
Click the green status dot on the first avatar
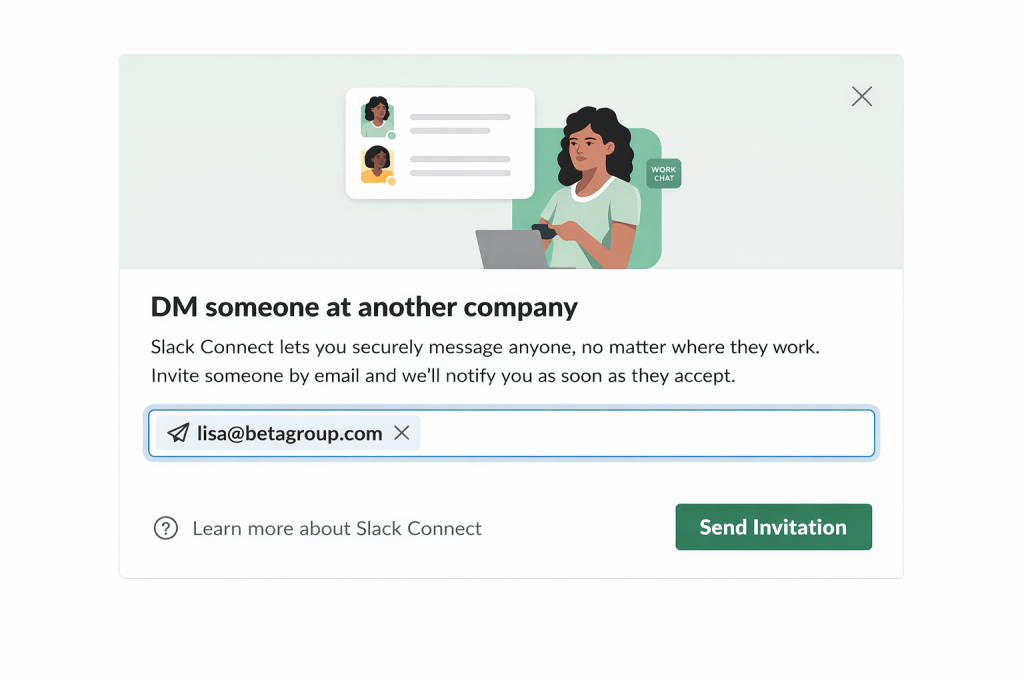392,135
